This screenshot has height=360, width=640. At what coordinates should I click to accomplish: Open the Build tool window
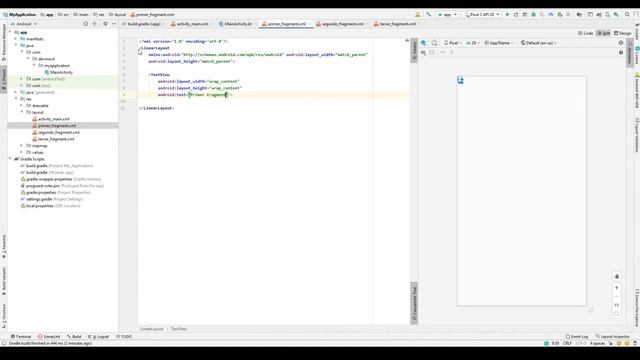tap(74, 337)
